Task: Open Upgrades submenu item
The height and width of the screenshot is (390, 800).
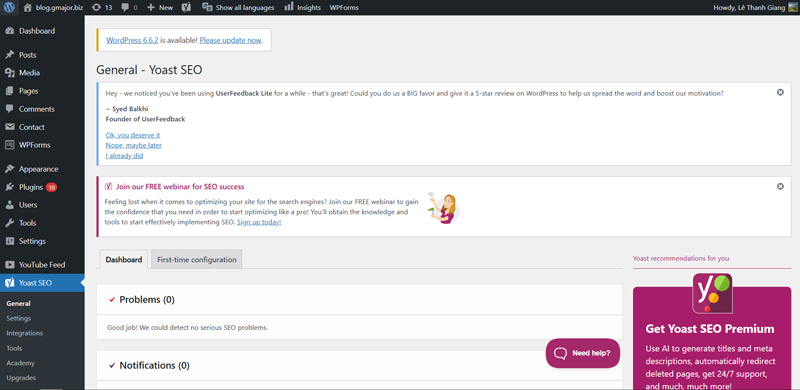Action: pyautogui.click(x=21, y=378)
